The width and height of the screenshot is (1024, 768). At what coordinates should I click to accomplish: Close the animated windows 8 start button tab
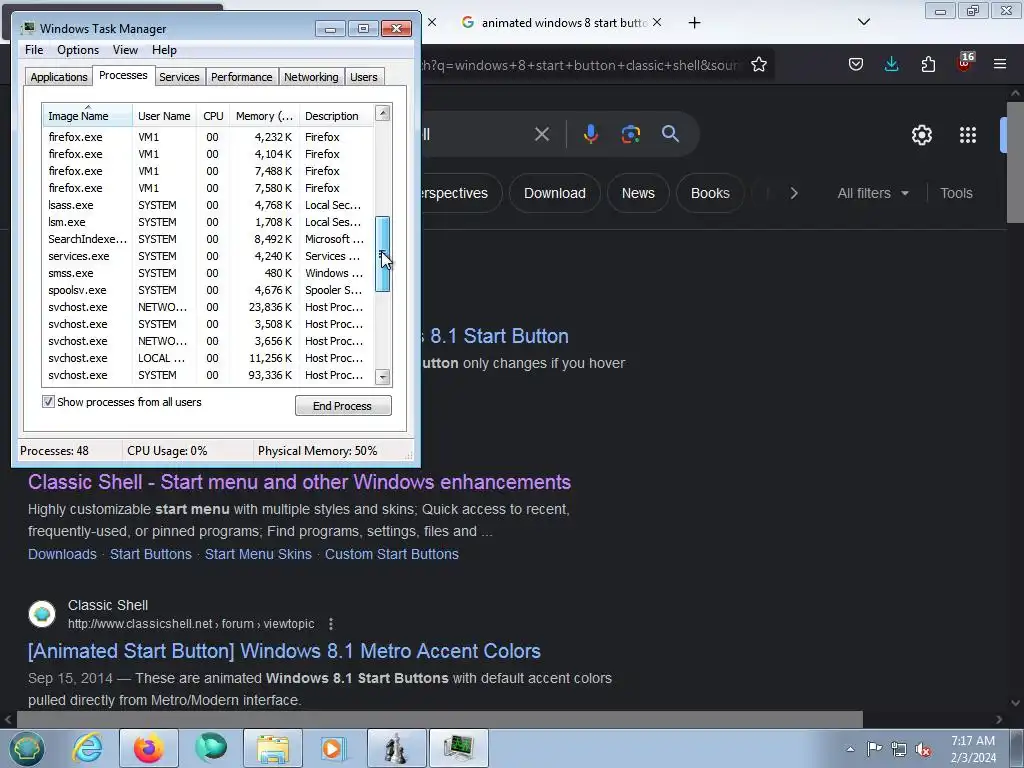(657, 22)
